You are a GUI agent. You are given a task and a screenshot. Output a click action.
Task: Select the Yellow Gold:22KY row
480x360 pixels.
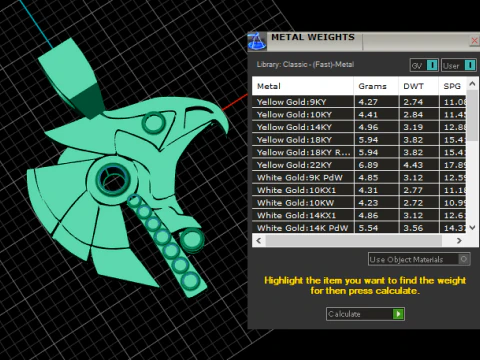[359, 165]
